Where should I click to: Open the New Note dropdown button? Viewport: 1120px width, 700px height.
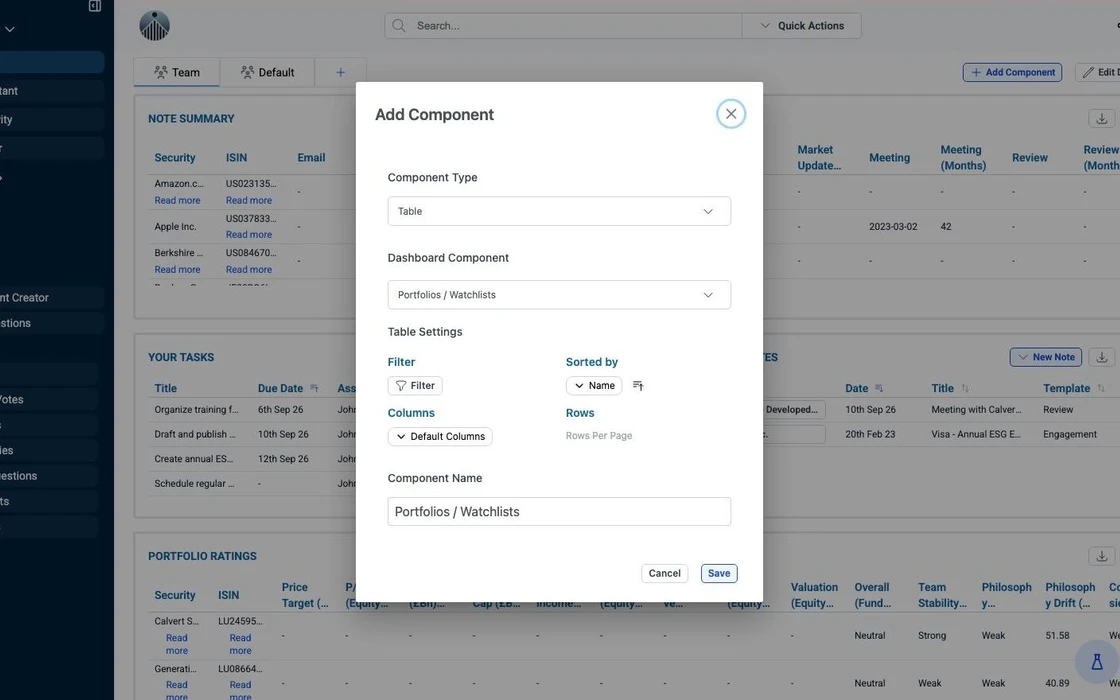click(x=1046, y=357)
